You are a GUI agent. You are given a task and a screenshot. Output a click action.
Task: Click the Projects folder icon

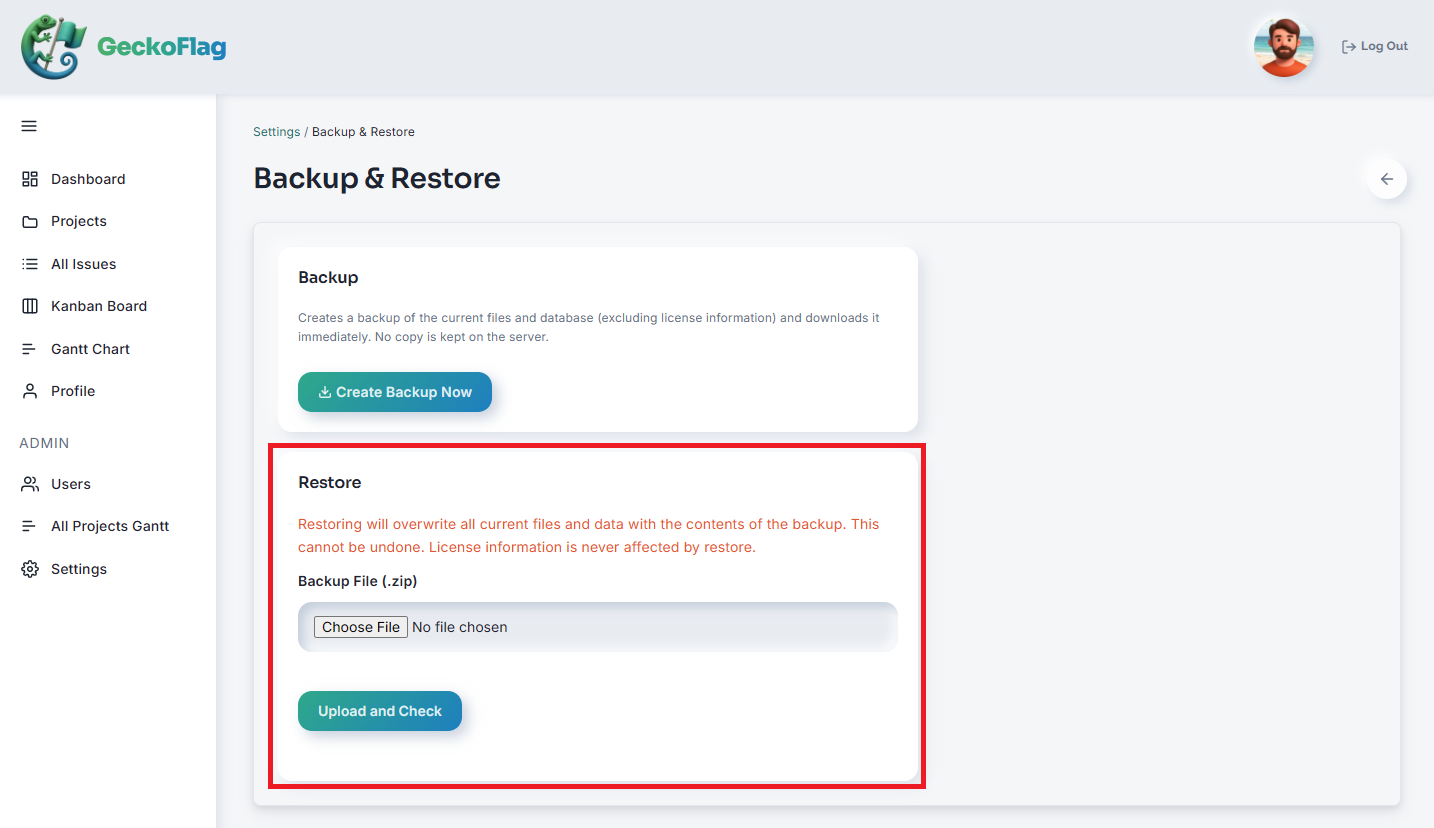[x=30, y=221]
